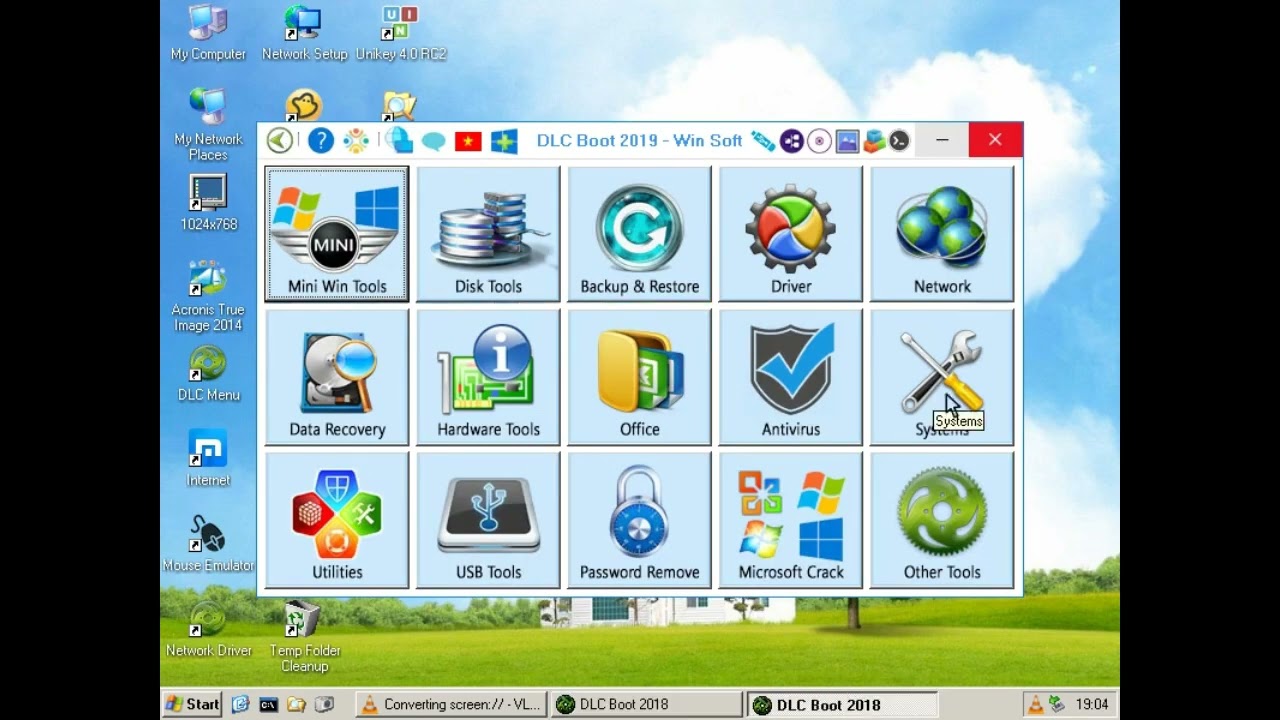Open Password Remove category
The height and width of the screenshot is (720, 1280).
639,520
